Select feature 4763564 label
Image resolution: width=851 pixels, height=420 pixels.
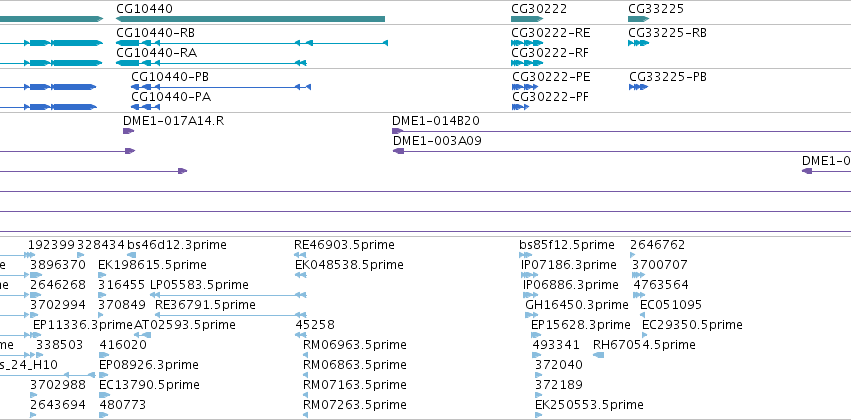click(661, 284)
